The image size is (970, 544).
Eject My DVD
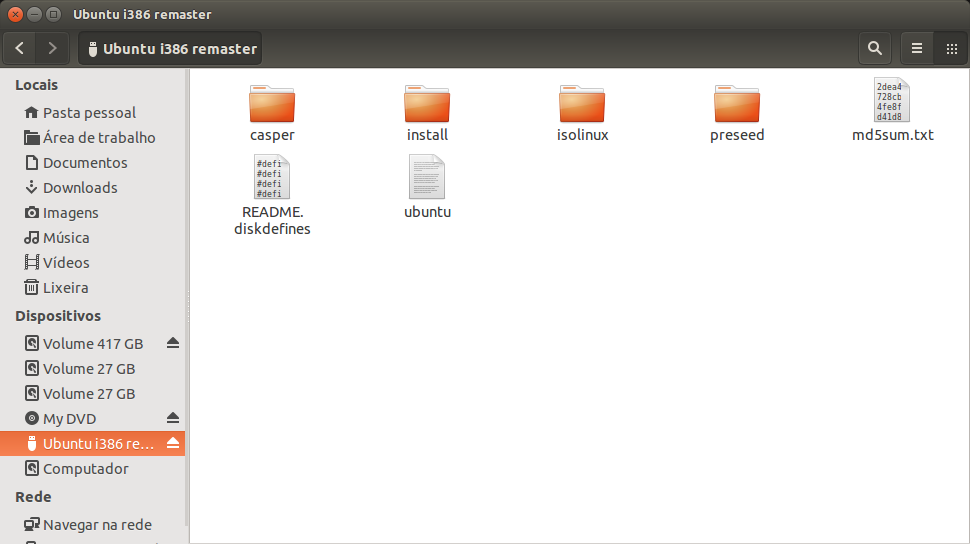pos(173,418)
